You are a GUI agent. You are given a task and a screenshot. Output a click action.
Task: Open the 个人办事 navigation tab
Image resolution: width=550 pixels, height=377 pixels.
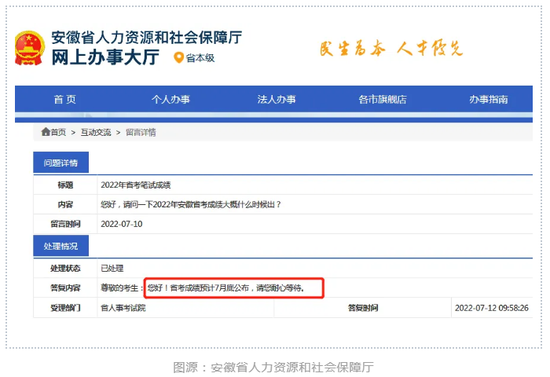(x=171, y=100)
